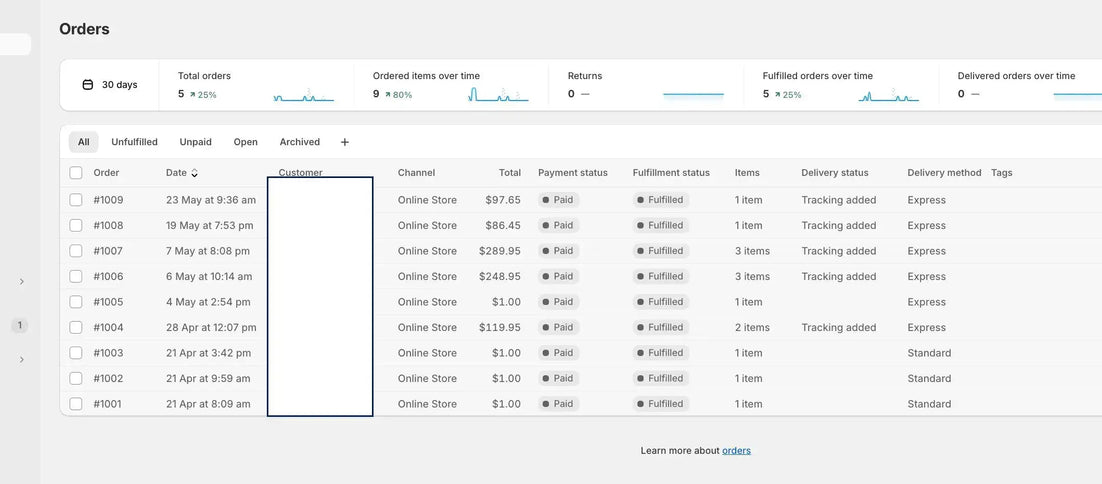The width and height of the screenshot is (1102, 484).
Task: Click the sort arrows icon next to Date
Action: click(x=195, y=173)
